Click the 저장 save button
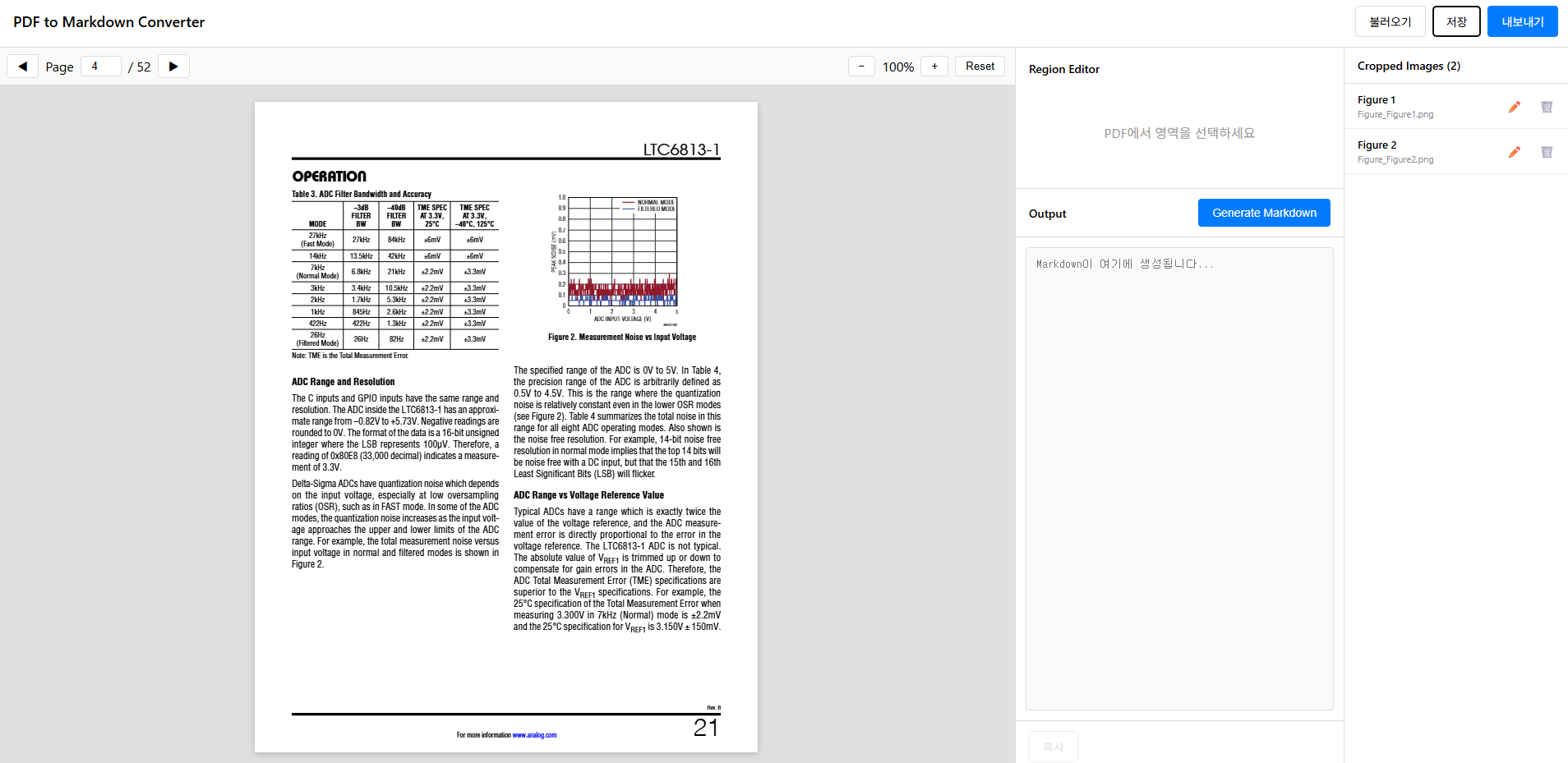This screenshot has width=1568, height=763. click(1455, 21)
